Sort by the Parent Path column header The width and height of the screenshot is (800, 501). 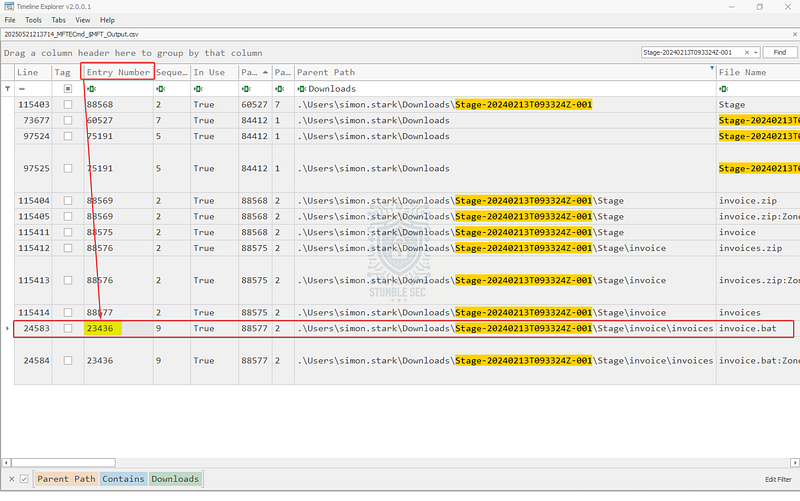tap(505, 72)
